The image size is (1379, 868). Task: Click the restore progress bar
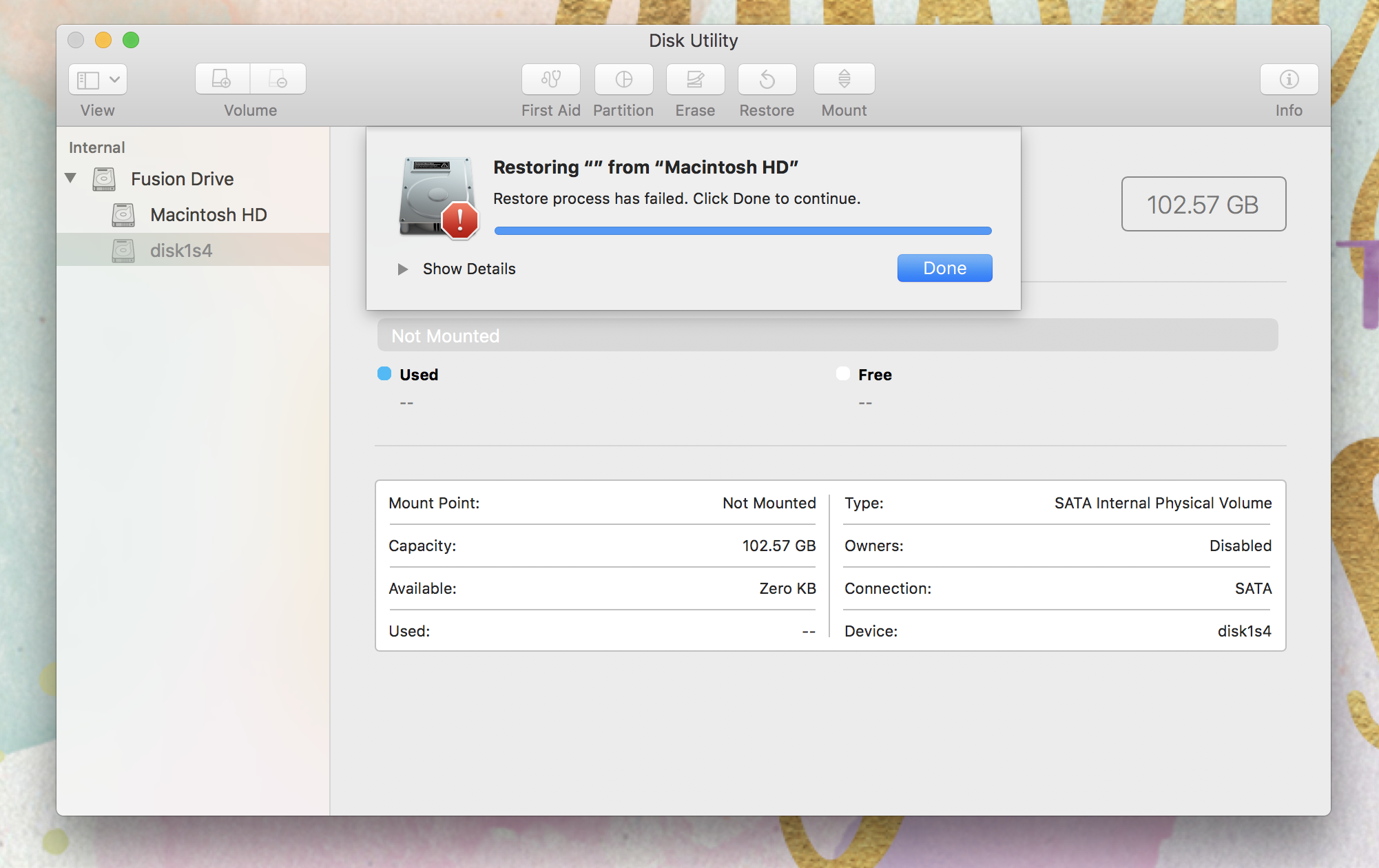tap(743, 231)
